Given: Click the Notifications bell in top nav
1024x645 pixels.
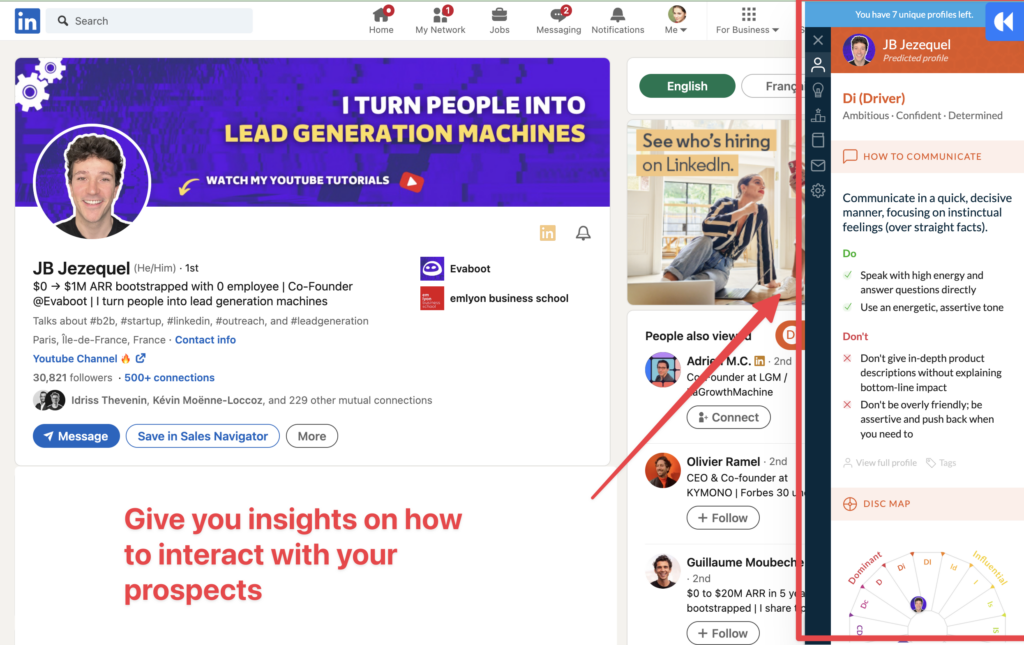Looking at the screenshot, I should pos(617,15).
